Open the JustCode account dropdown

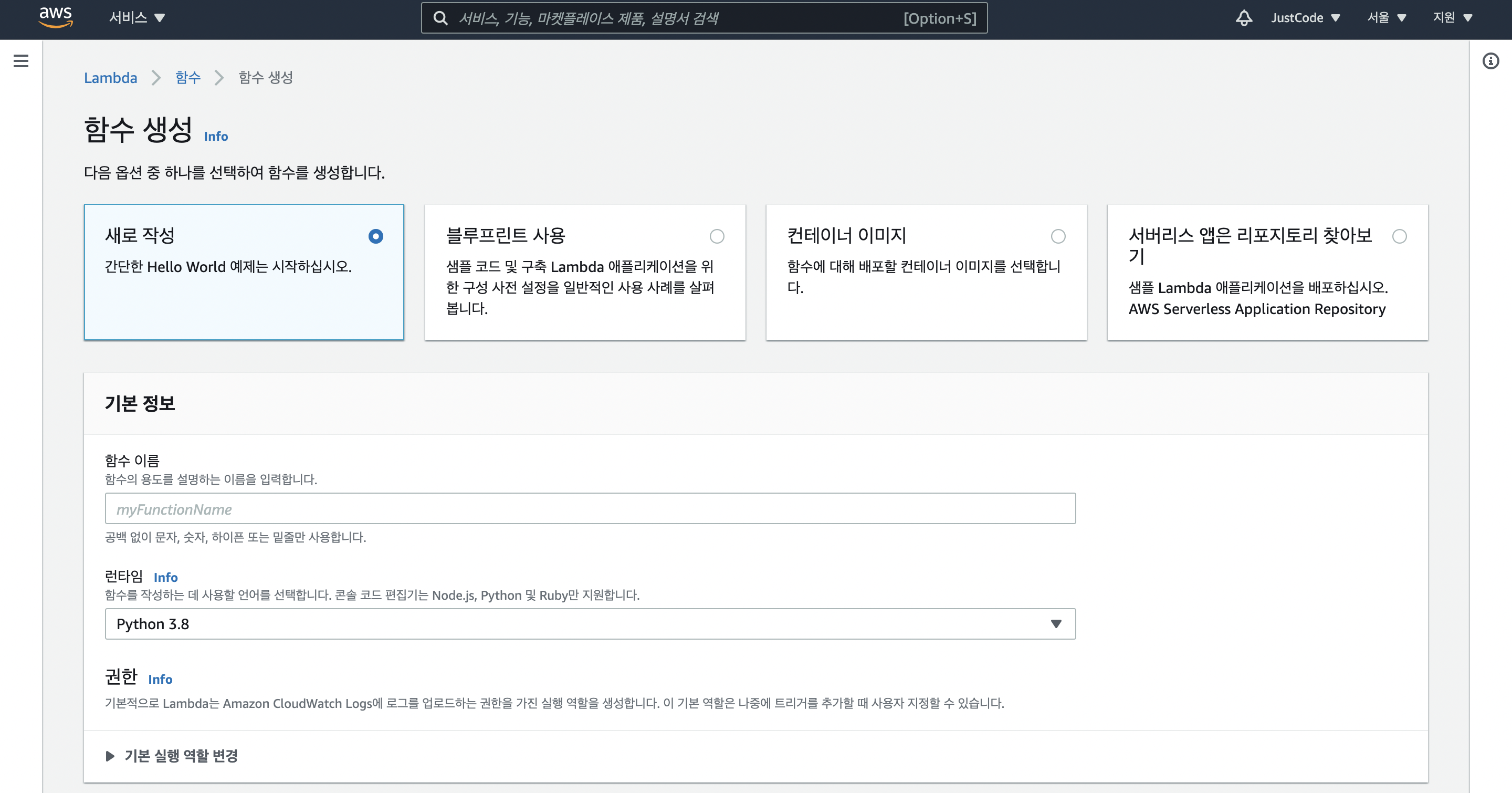click(x=1305, y=18)
